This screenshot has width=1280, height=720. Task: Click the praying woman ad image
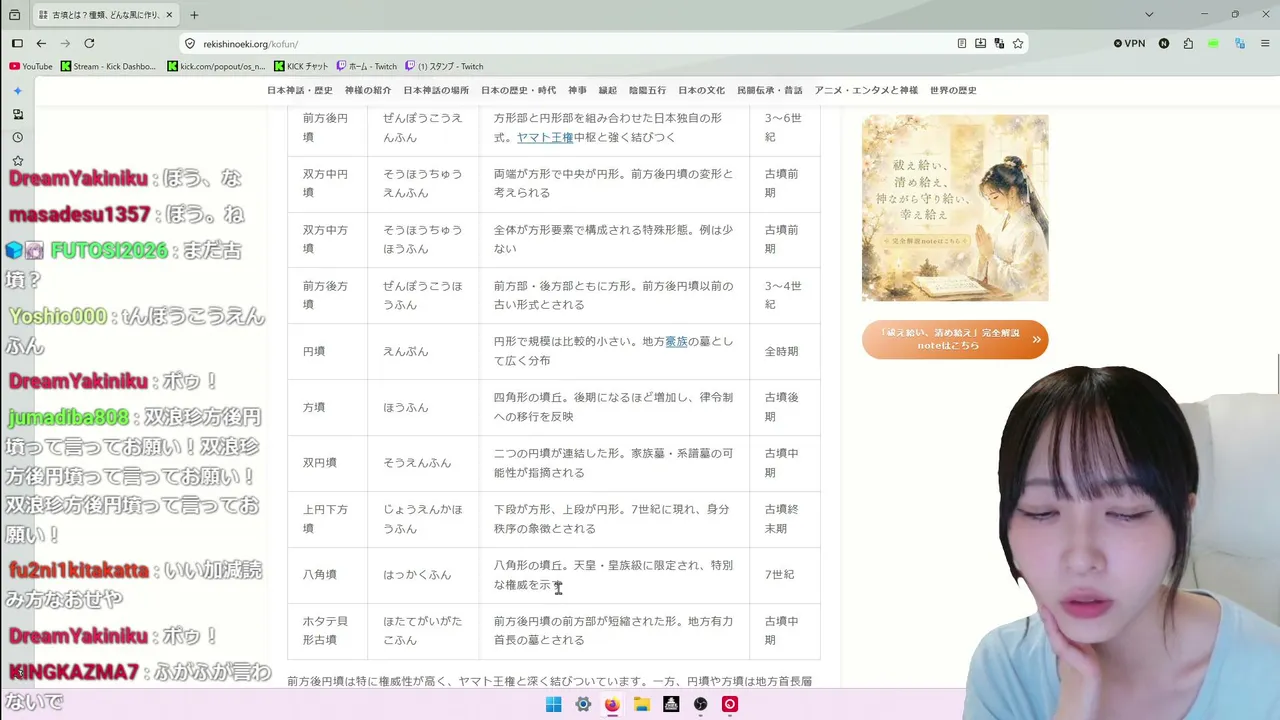[955, 207]
